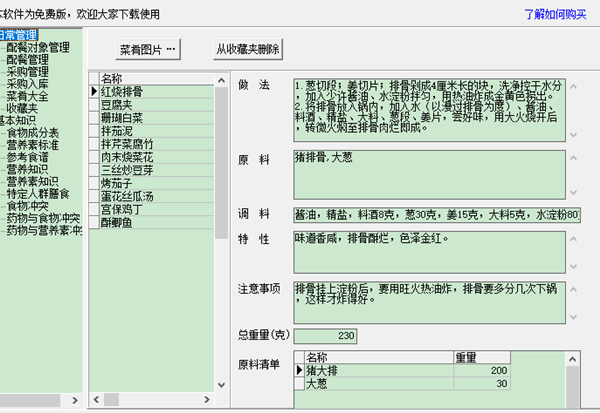
Task: Click dish list horizontal scroll right arrow
Action: pyautogui.click(x=207, y=400)
